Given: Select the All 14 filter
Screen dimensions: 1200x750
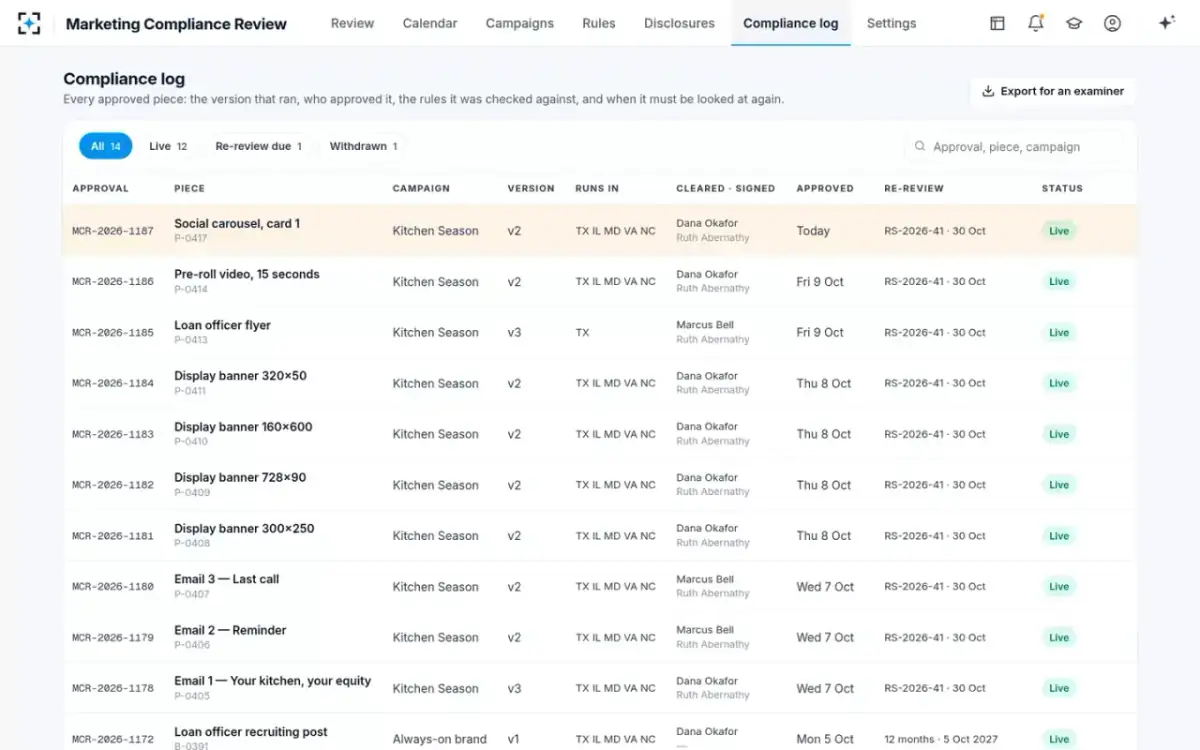Looking at the screenshot, I should [x=105, y=146].
